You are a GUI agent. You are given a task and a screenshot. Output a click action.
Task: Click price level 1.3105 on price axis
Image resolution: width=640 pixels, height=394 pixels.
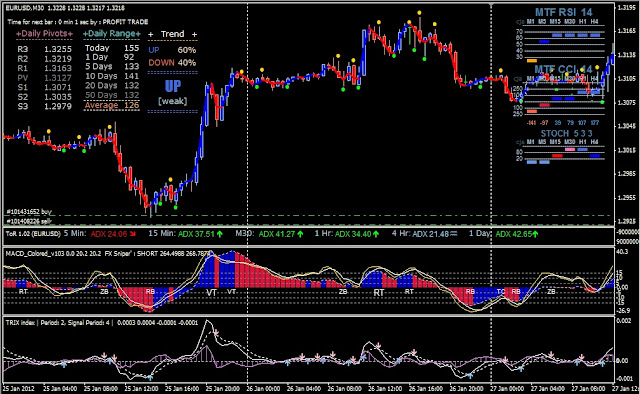point(627,78)
